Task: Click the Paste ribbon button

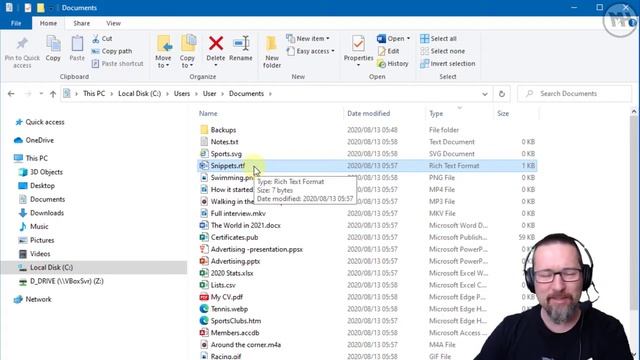Action: (77, 49)
